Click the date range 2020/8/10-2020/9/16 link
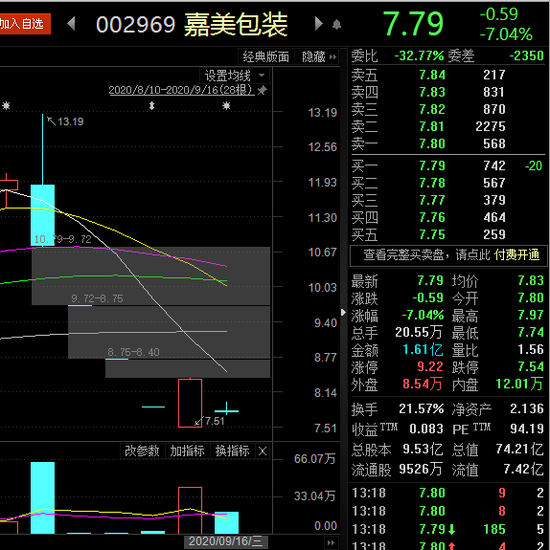The height and width of the screenshot is (550, 550). (181, 90)
